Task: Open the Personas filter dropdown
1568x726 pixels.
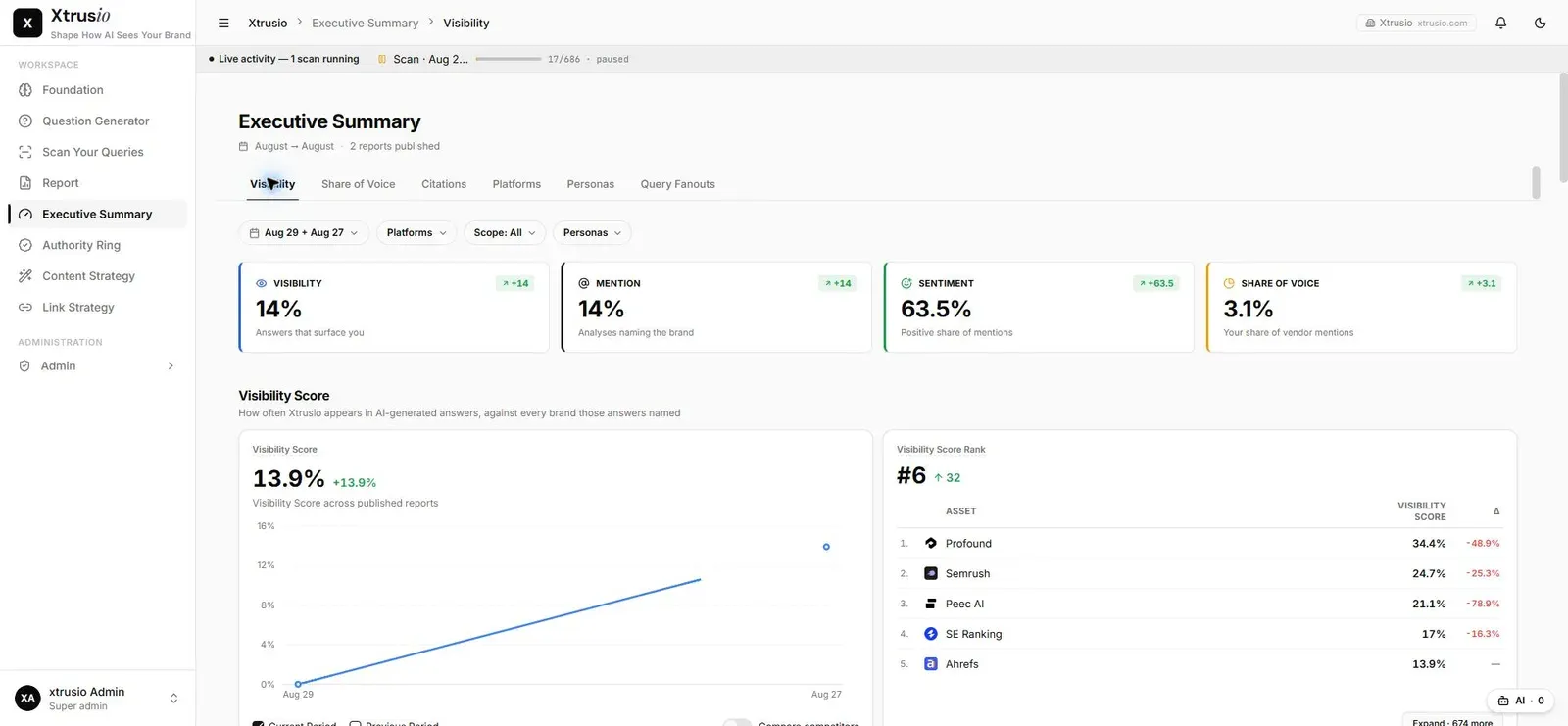Action: coord(592,233)
